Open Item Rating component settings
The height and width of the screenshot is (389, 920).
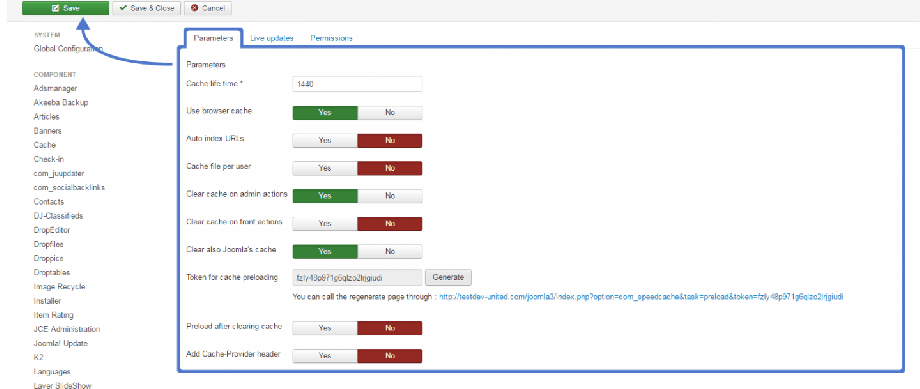point(53,315)
